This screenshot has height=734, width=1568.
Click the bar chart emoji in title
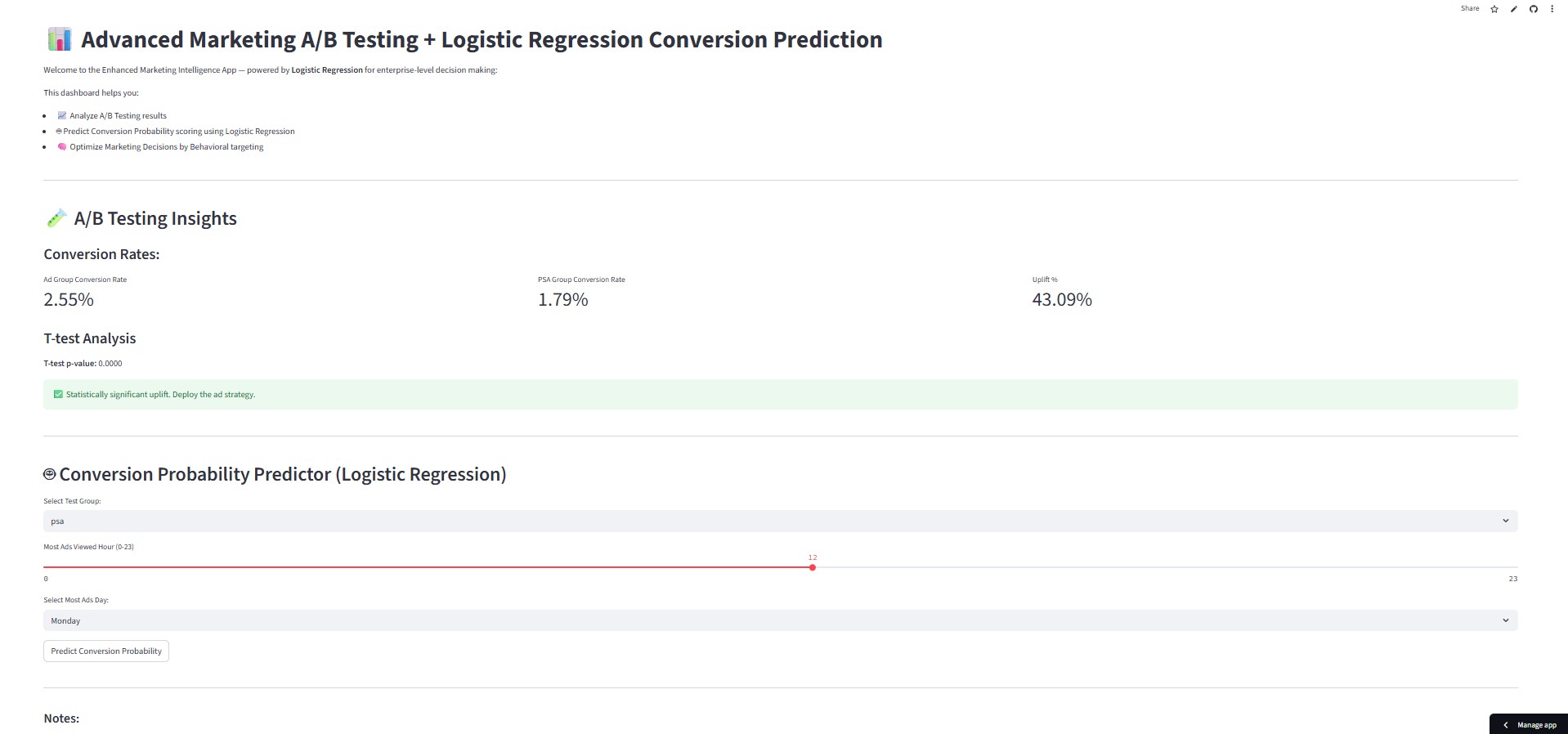pyautogui.click(x=60, y=39)
